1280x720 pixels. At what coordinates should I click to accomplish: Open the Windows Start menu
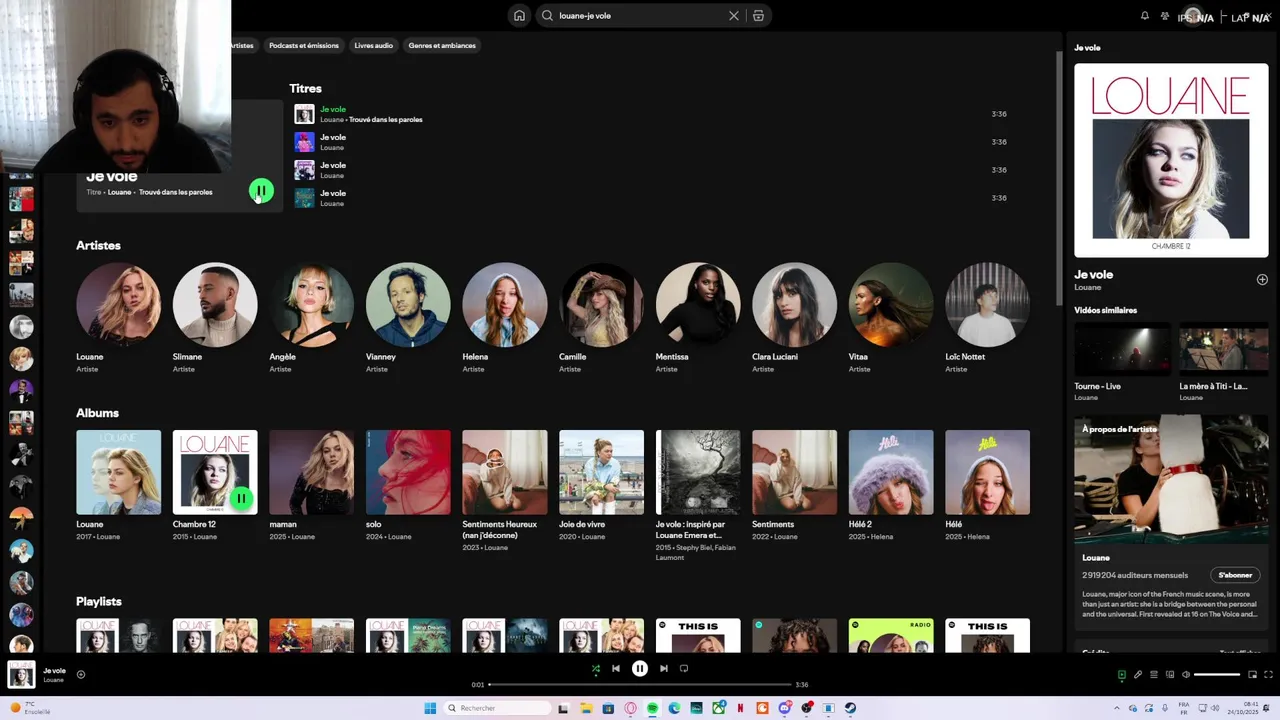coord(430,708)
